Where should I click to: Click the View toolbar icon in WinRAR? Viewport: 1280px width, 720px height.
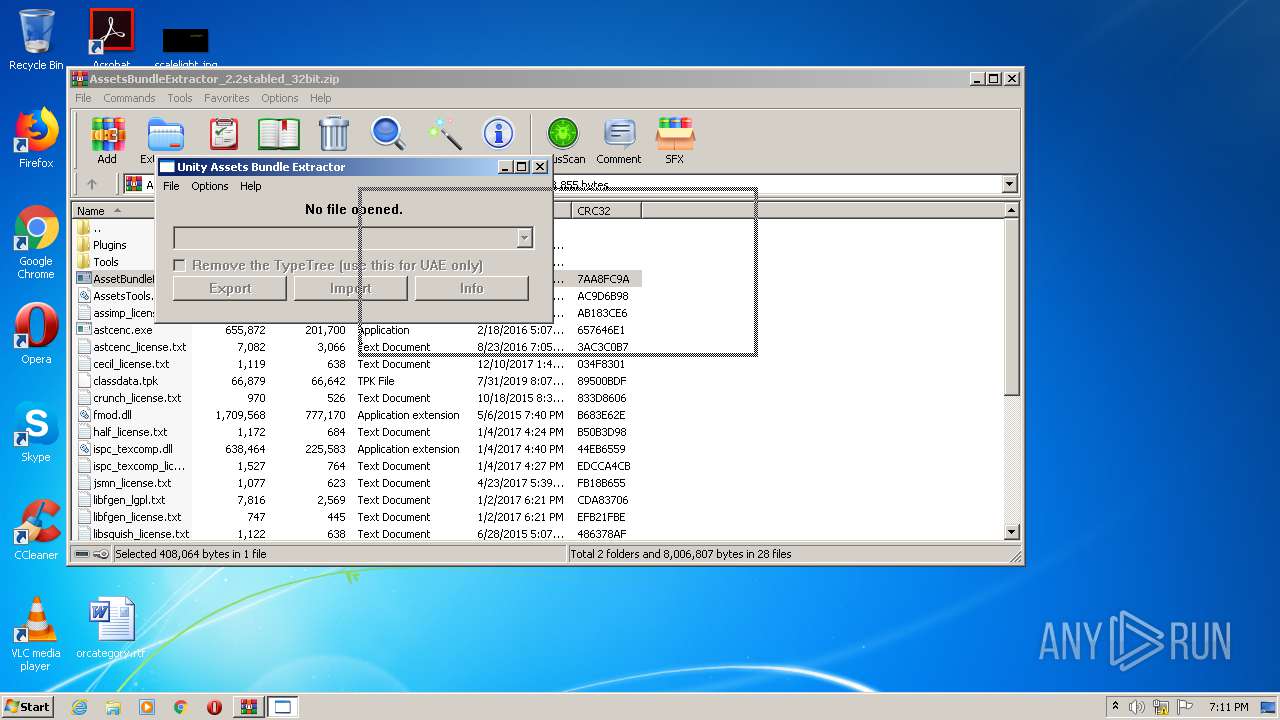click(279, 134)
